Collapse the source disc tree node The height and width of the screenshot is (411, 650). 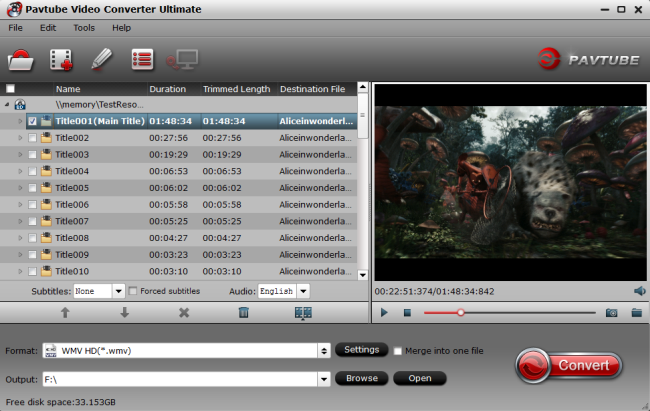click(7, 105)
